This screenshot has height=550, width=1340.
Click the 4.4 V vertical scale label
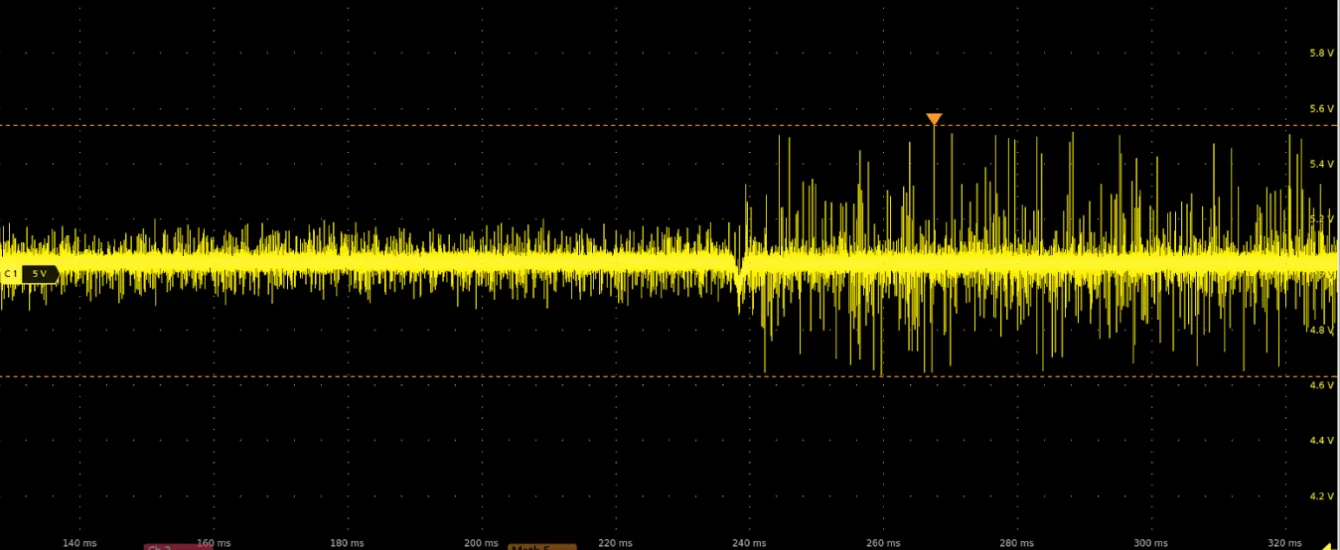coord(1321,440)
